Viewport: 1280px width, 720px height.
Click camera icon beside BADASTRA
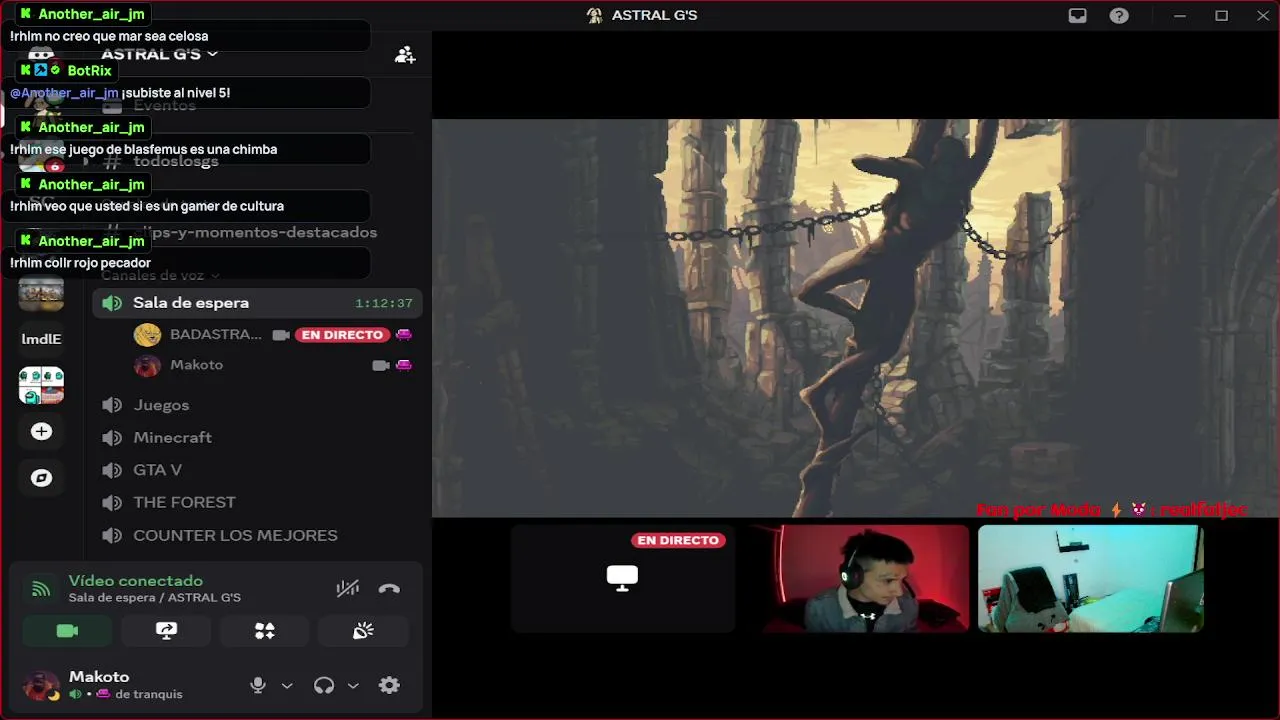pyautogui.click(x=281, y=335)
